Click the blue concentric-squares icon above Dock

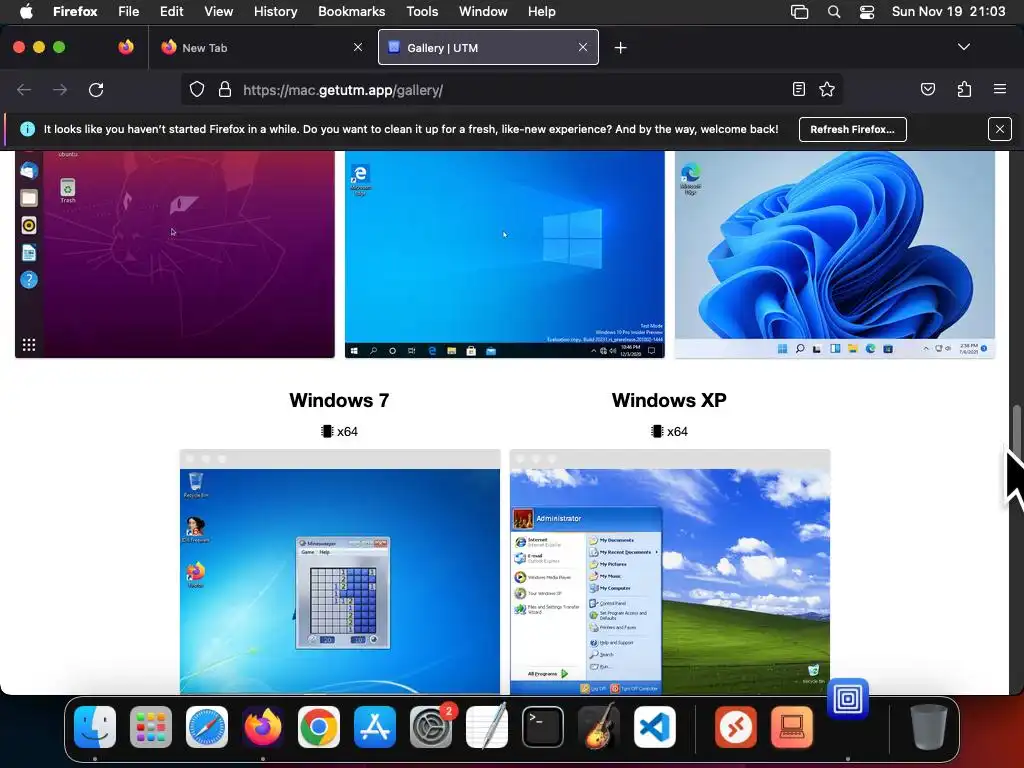[x=848, y=699]
